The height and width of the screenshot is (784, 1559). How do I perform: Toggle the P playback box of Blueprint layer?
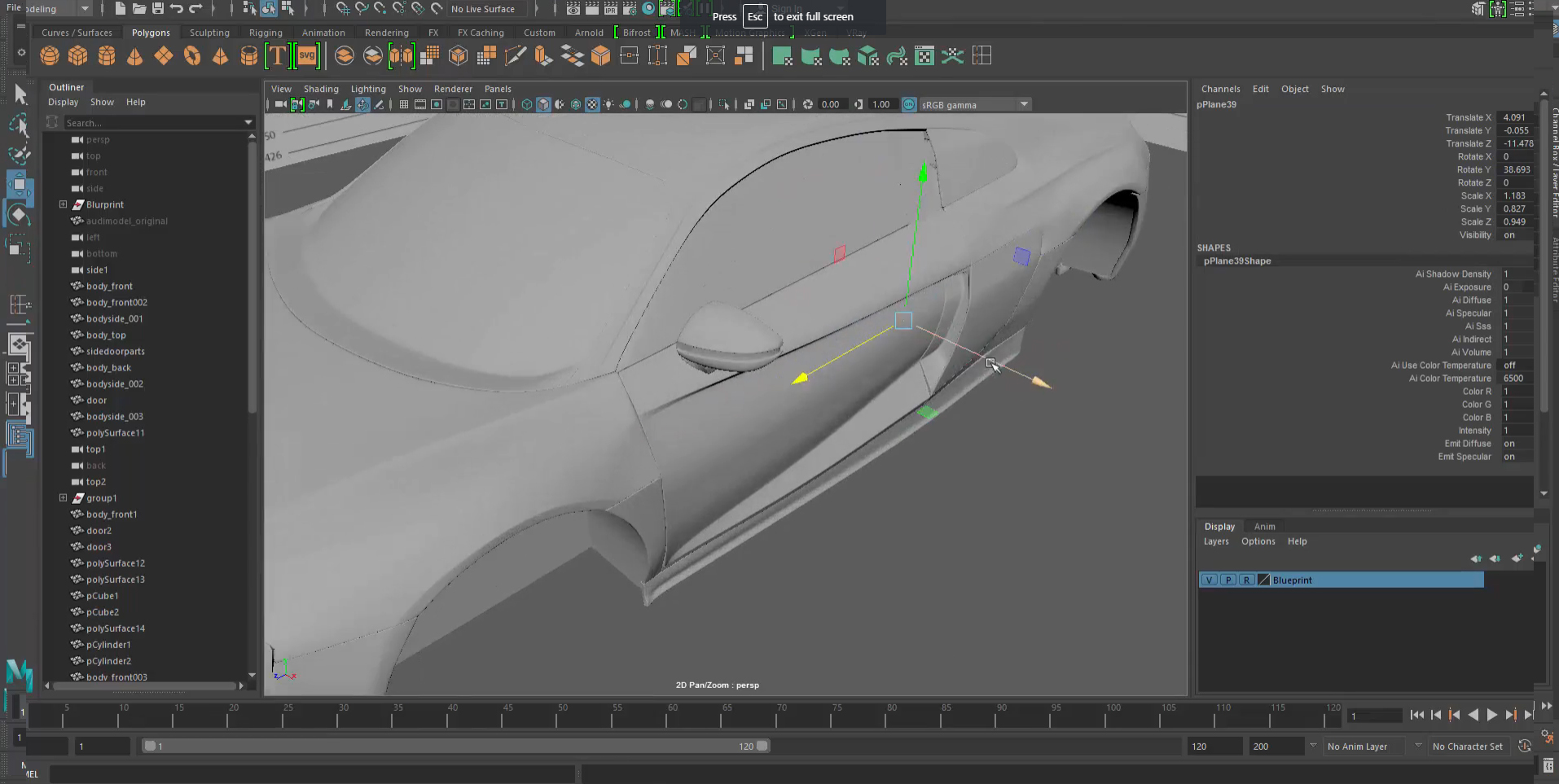pyautogui.click(x=1227, y=580)
